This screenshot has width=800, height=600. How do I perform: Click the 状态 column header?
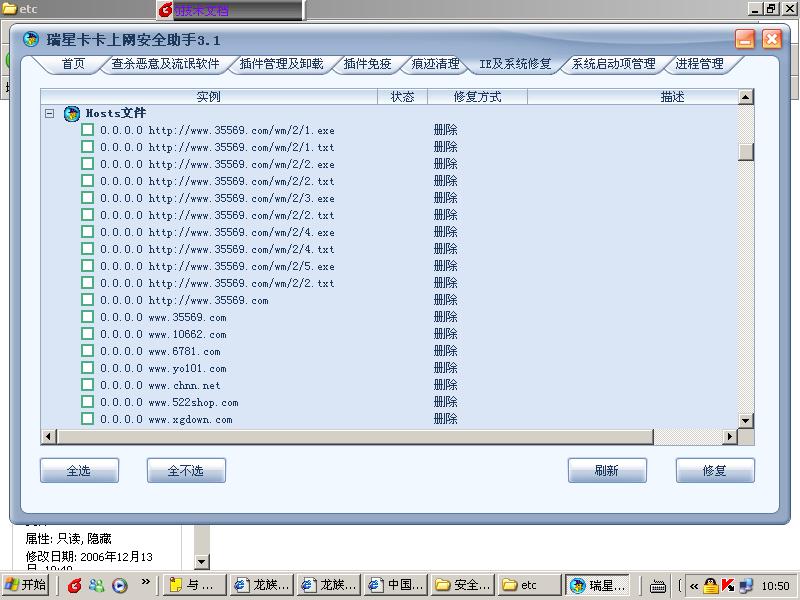tap(403, 96)
